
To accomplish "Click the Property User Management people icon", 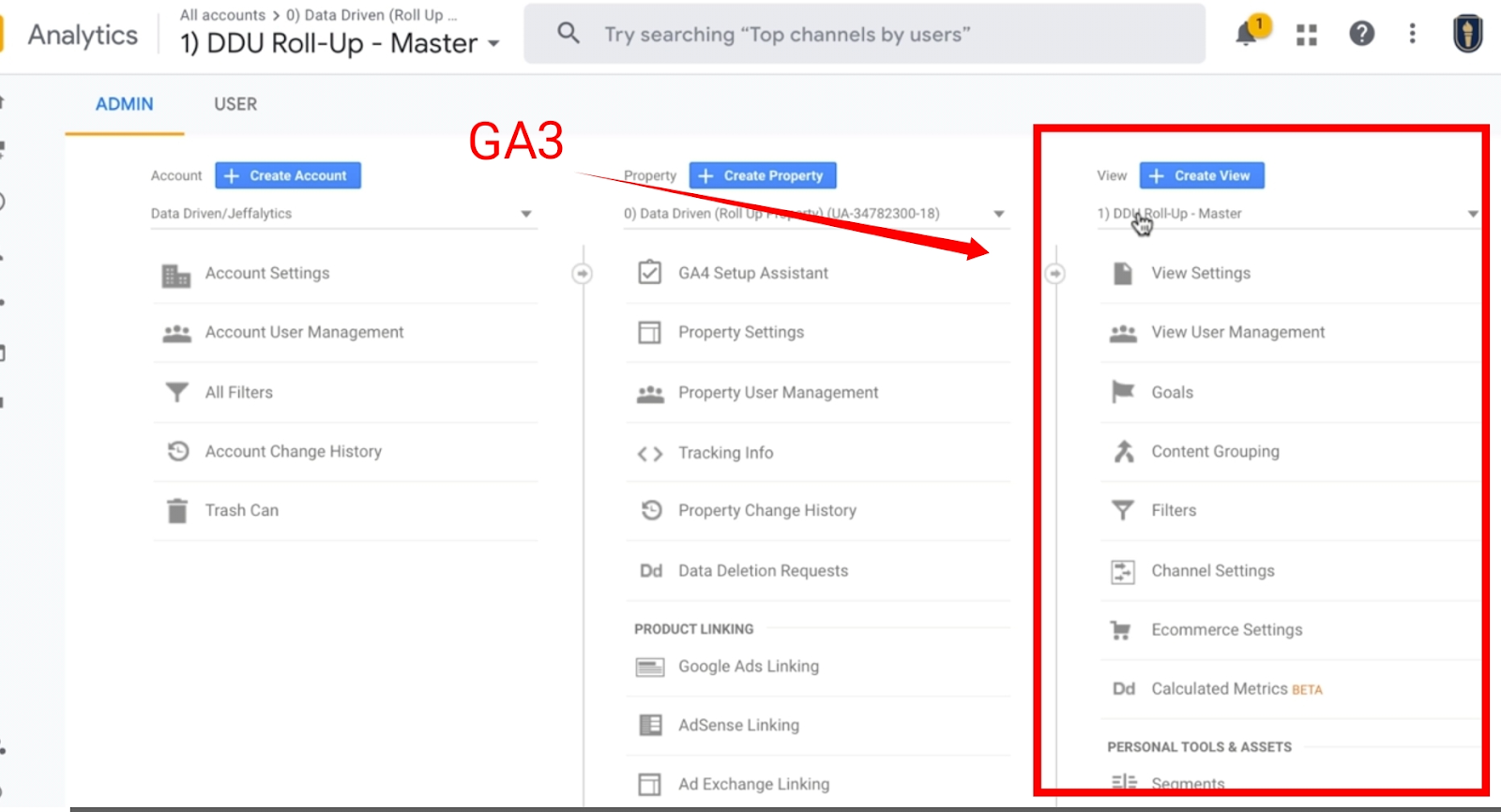I will pyautogui.click(x=650, y=393).
